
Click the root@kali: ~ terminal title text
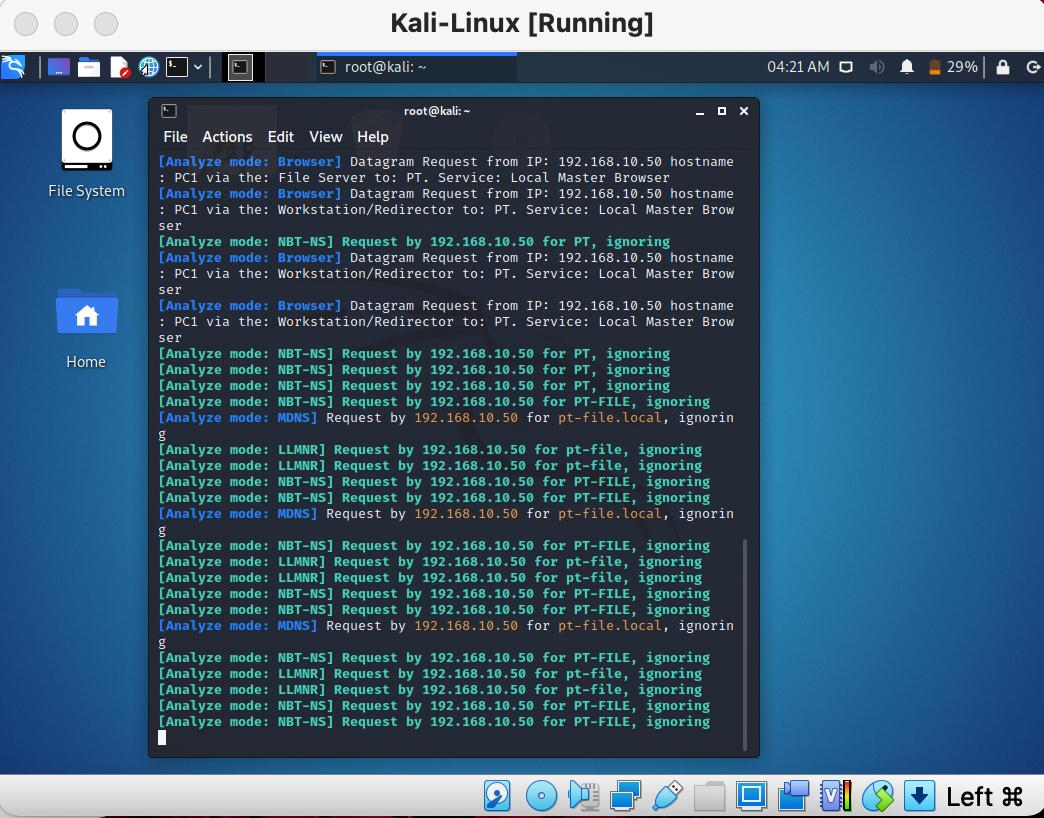click(x=437, y=111)
